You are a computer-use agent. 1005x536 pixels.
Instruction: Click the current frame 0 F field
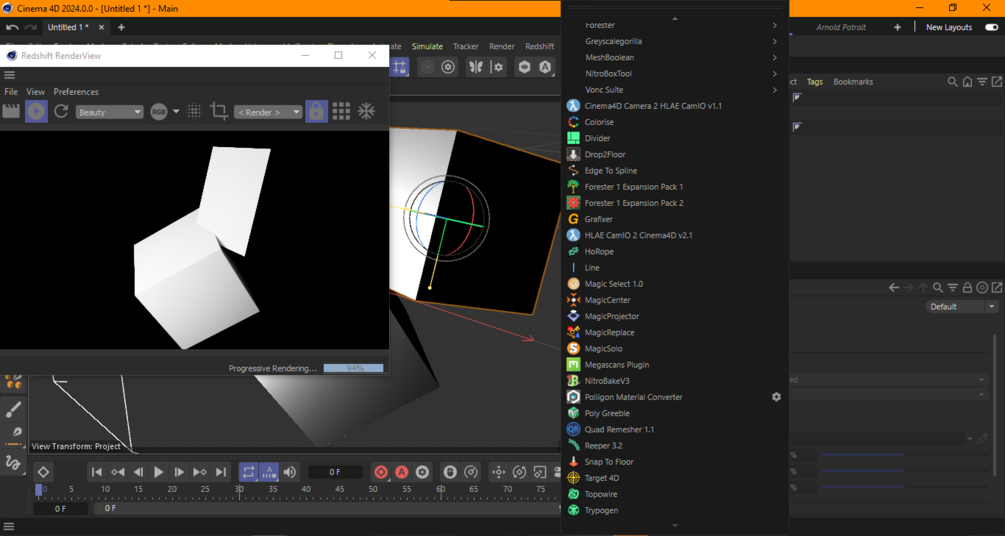point(335,472)
